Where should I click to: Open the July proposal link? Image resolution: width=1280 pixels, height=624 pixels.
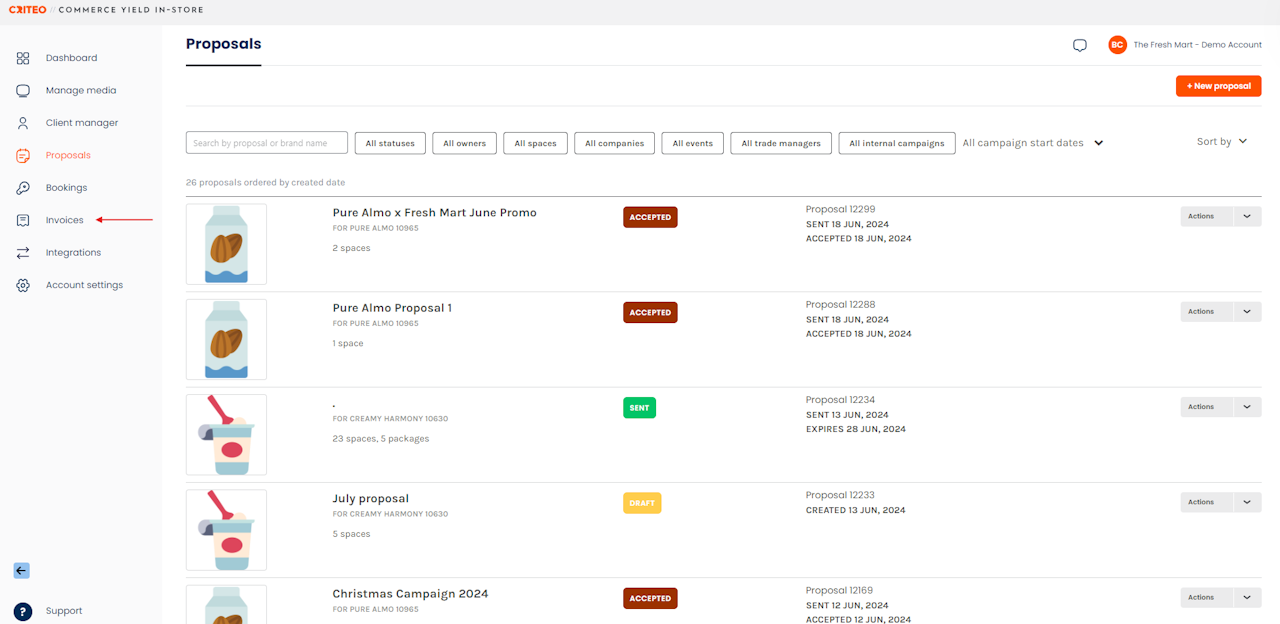(x=371, y=499)
